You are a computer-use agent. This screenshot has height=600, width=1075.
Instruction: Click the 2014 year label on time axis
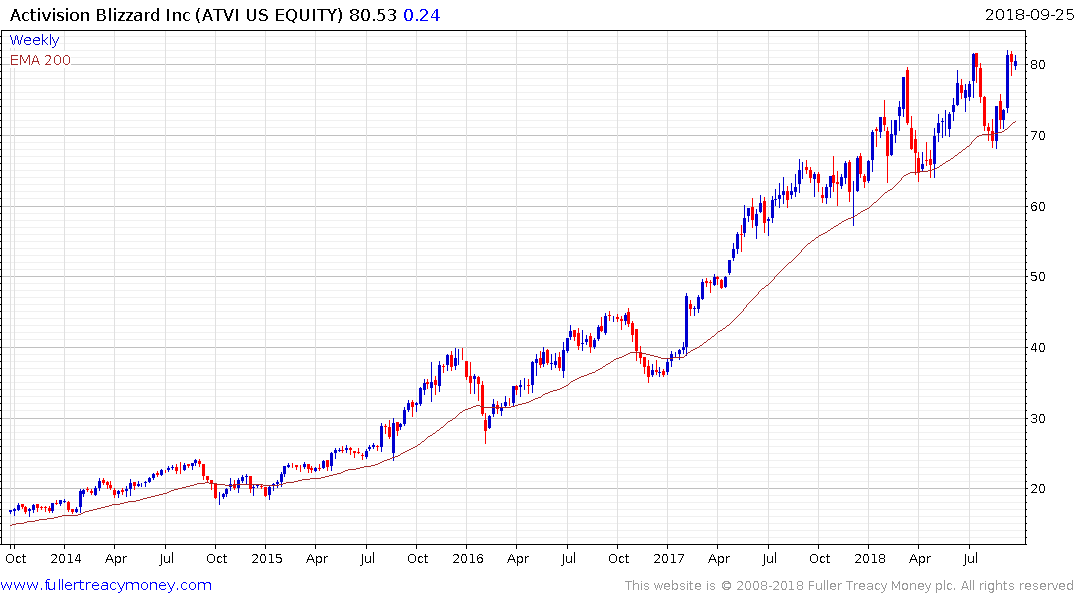[x=66, y=558]
